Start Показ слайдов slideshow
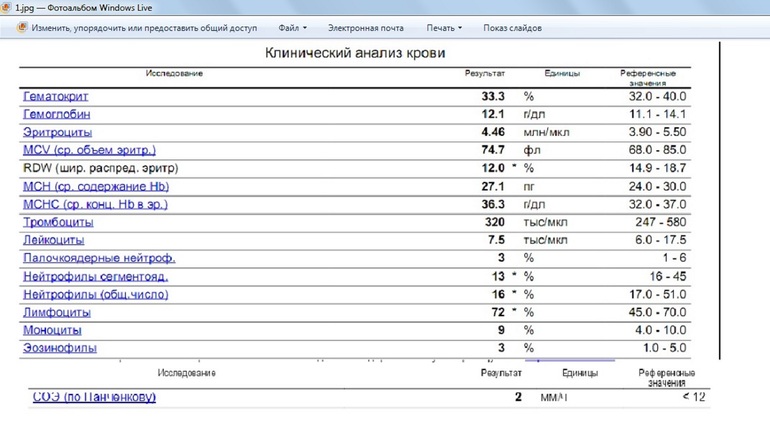 pyautogui.click(x=512, y=28)
